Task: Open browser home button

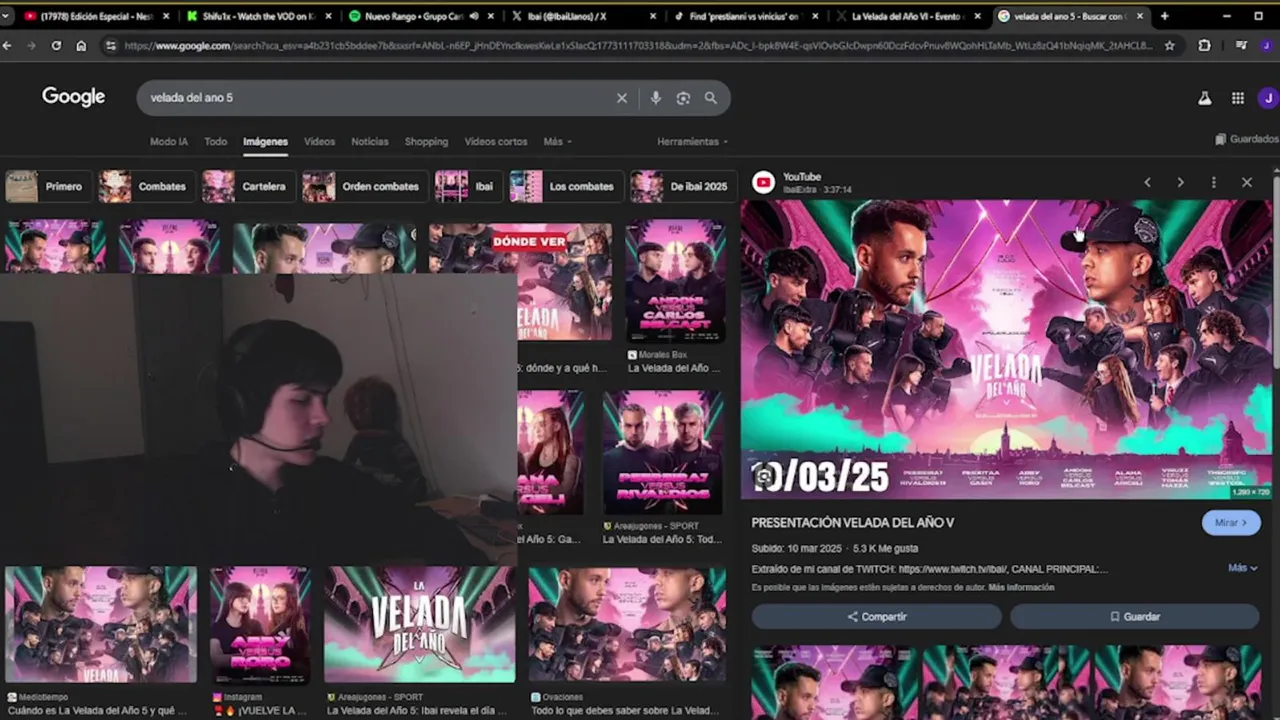Action: [x=81, y=45]
